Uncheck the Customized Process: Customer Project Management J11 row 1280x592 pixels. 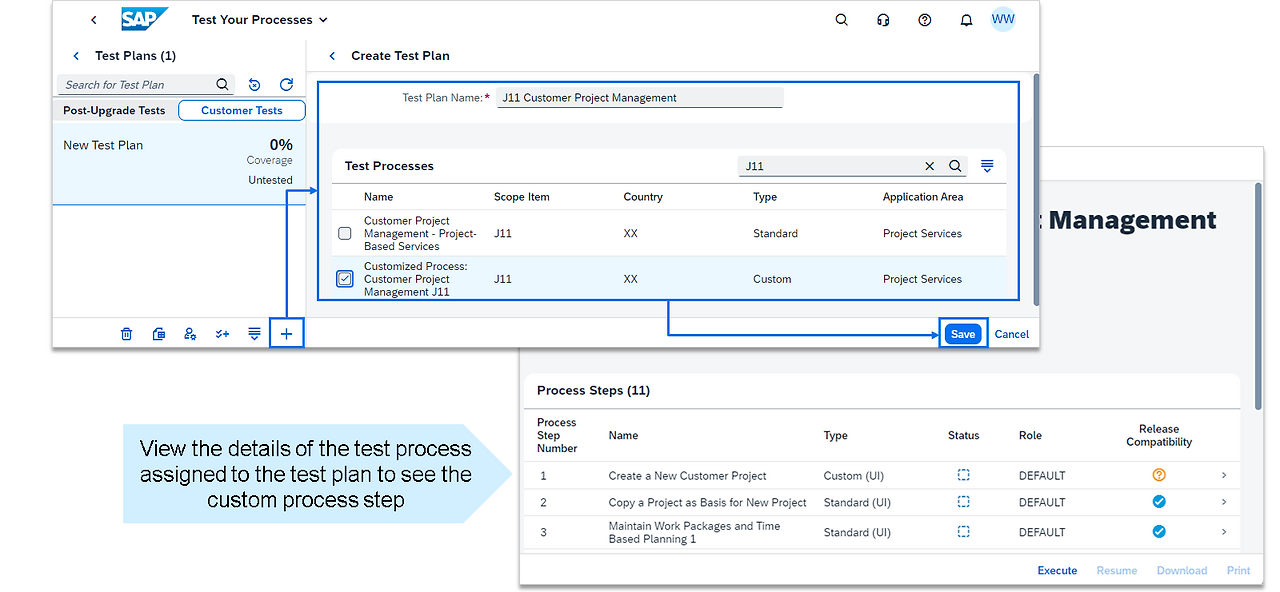tap(345, 279)
